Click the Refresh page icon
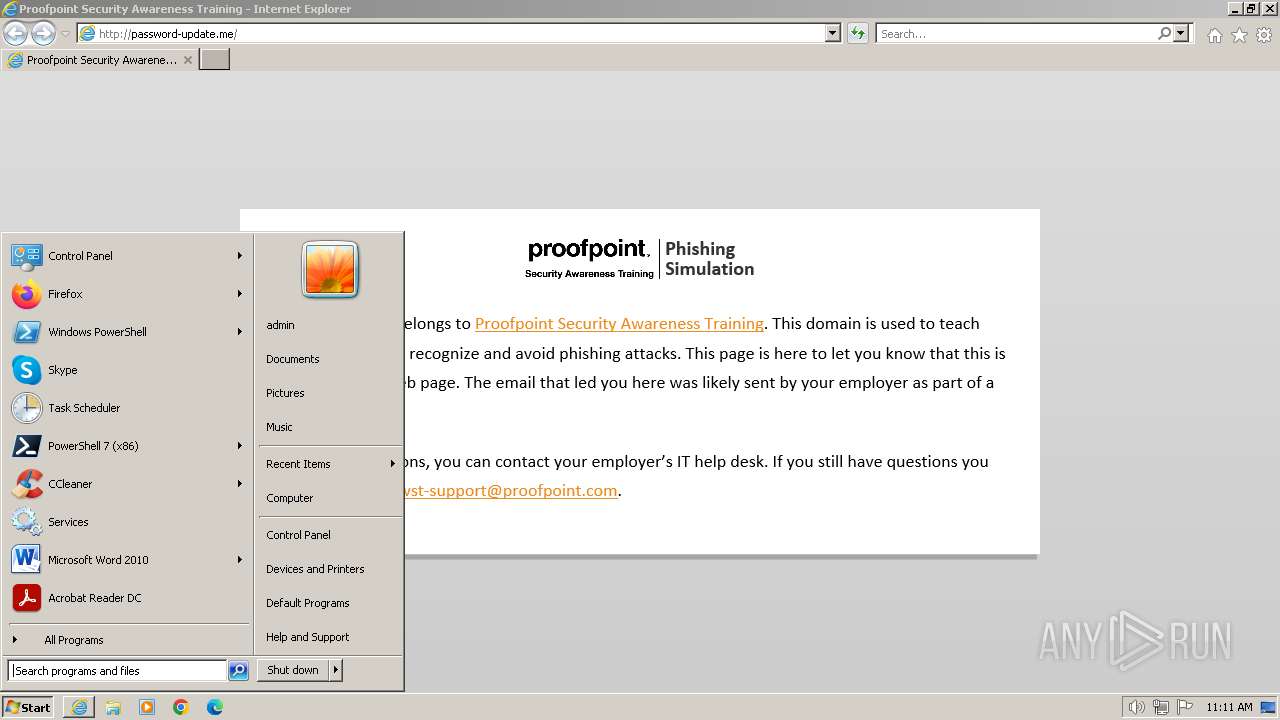 (x=857, y=33)
